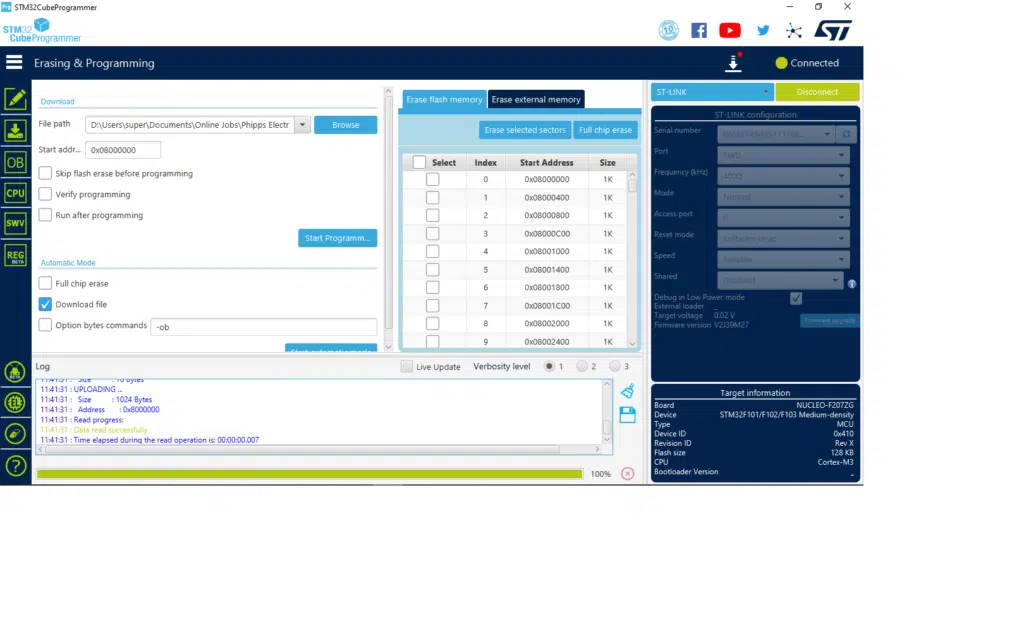Select the sector at address 0x08000400
1024x626 pixels.
[432, 197]
